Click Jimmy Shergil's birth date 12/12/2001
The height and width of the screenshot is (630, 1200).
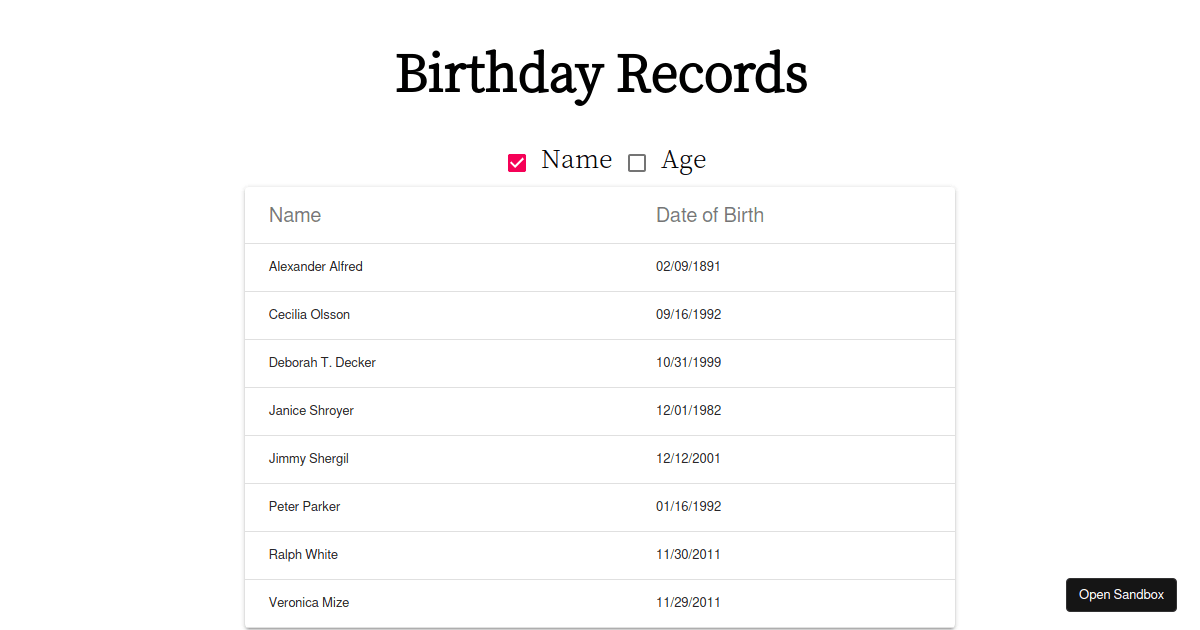[688, 458]
